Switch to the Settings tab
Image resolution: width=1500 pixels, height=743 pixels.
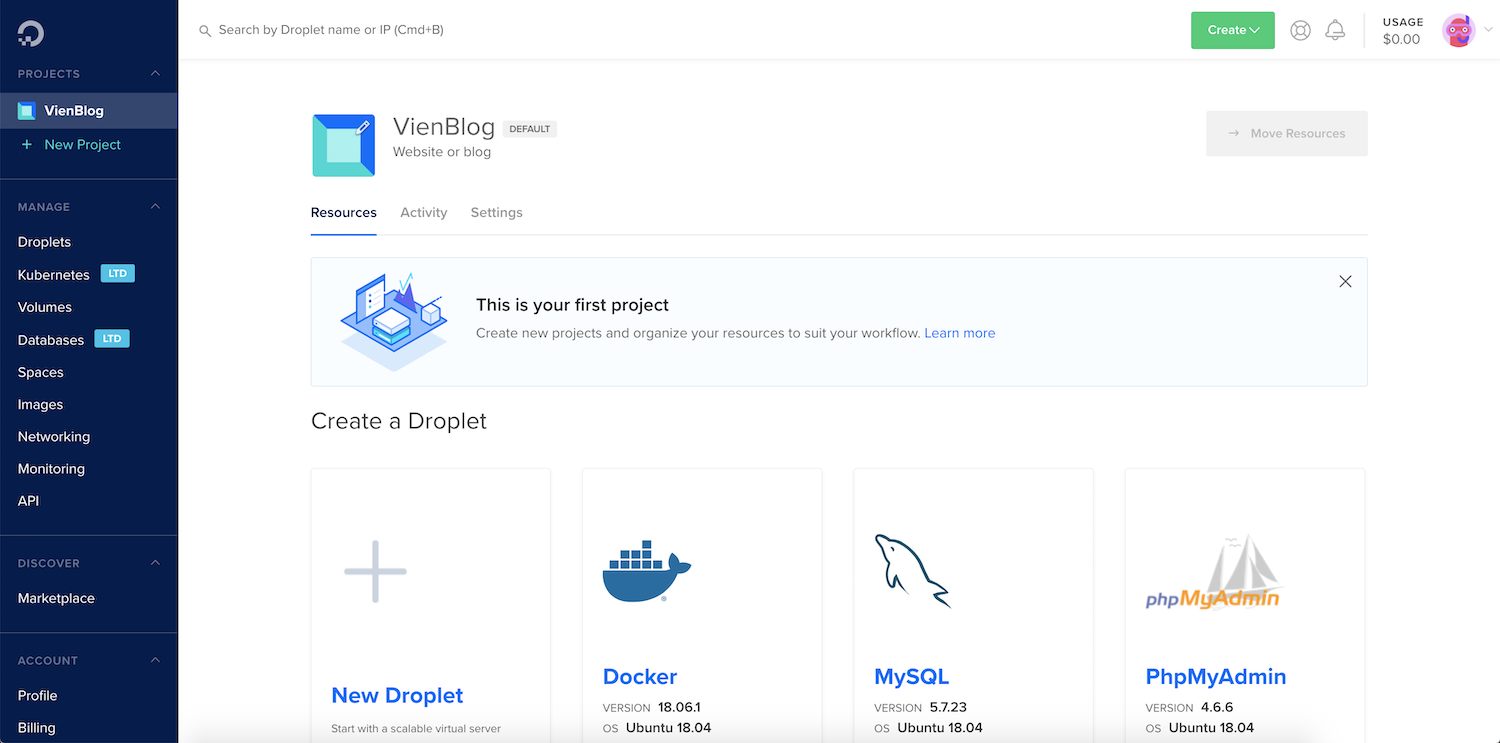497,213
